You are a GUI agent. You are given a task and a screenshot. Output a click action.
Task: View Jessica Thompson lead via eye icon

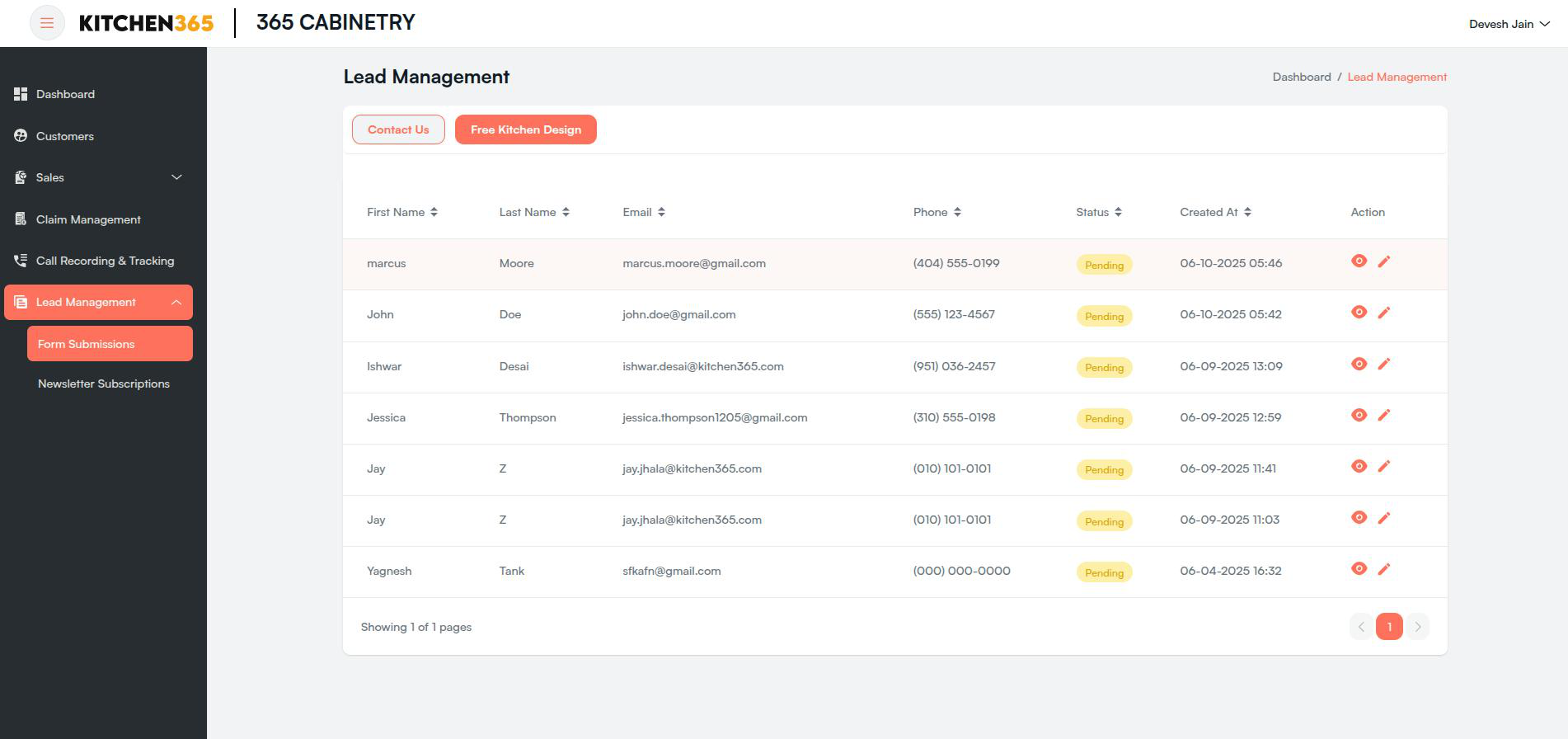[1359, 415]
